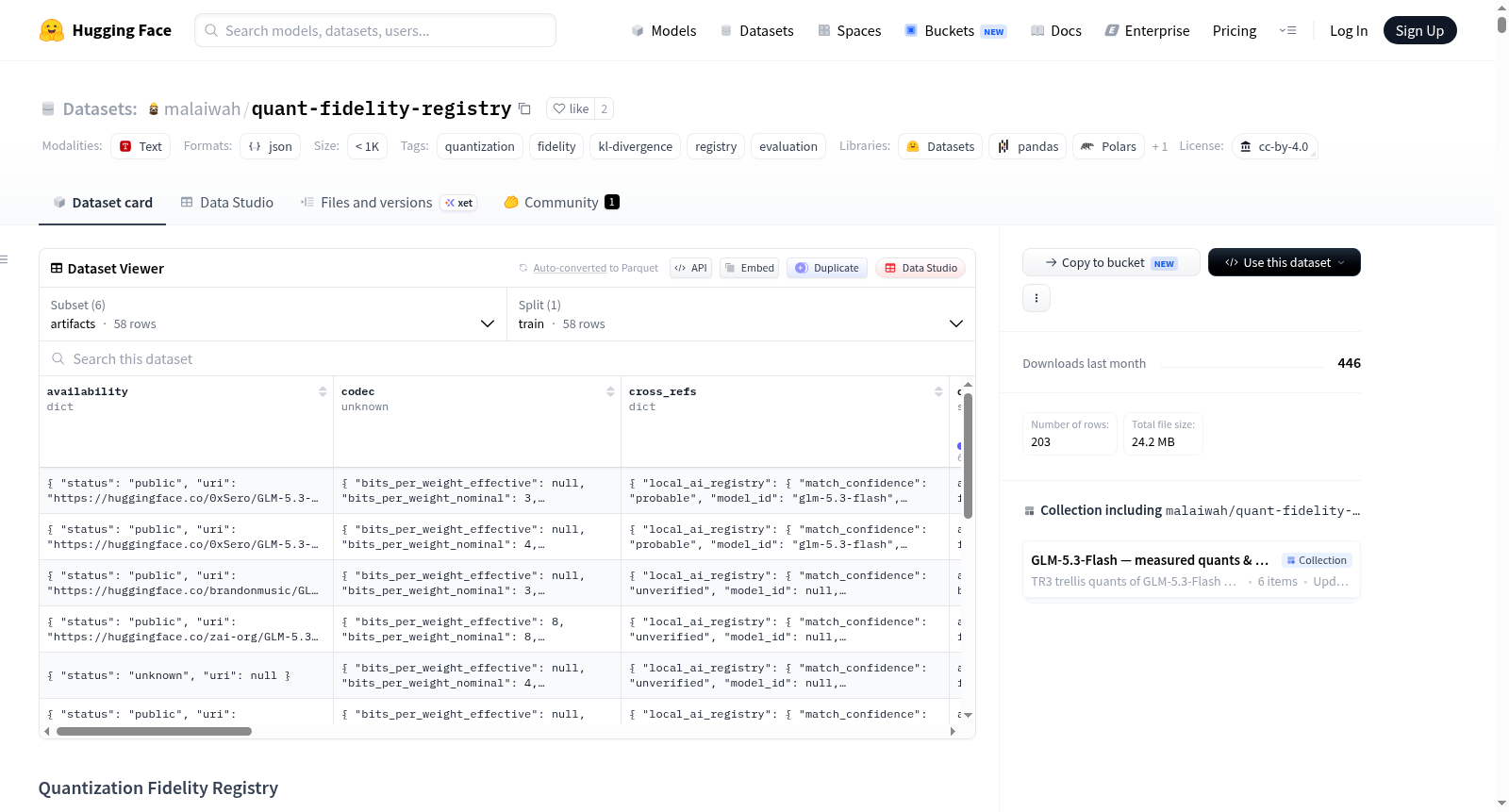Click the <1K size tag
The height and width of the screenshot is (812, 1509).
click(x=367, y=146)
